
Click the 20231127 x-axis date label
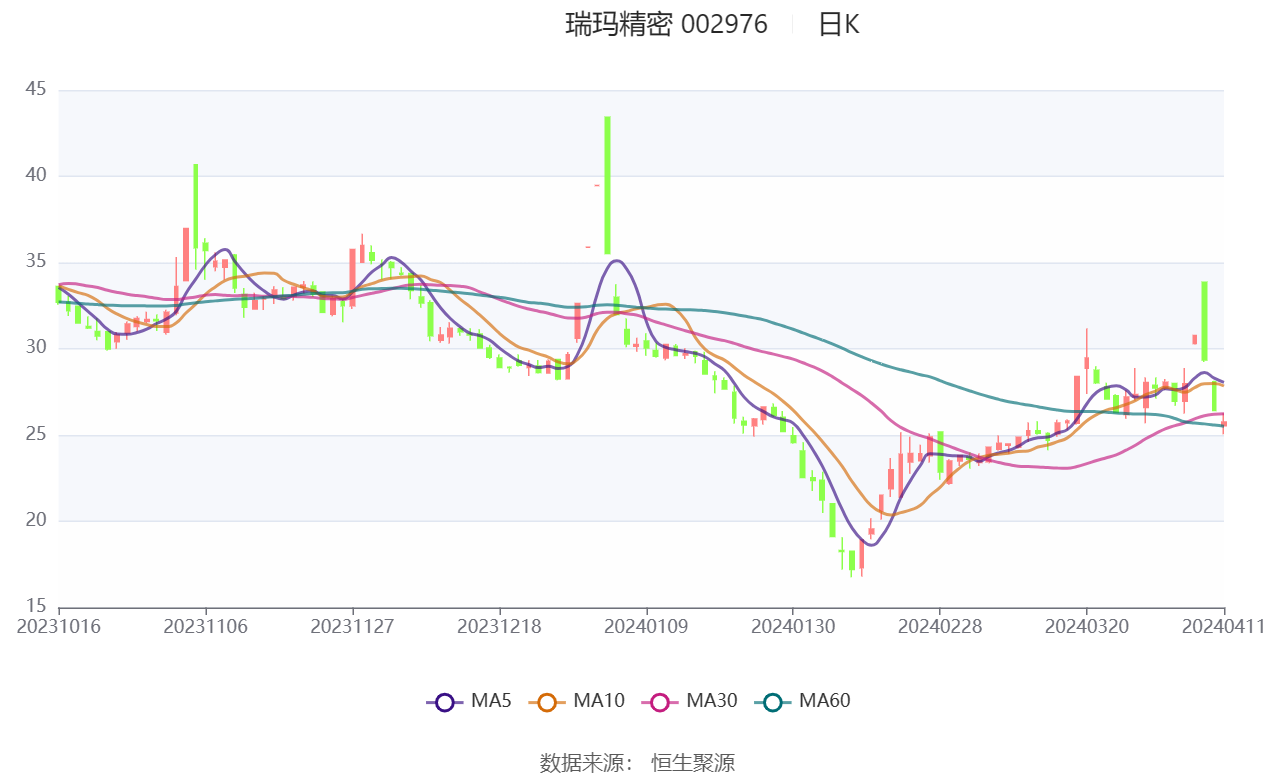(353, 626)
